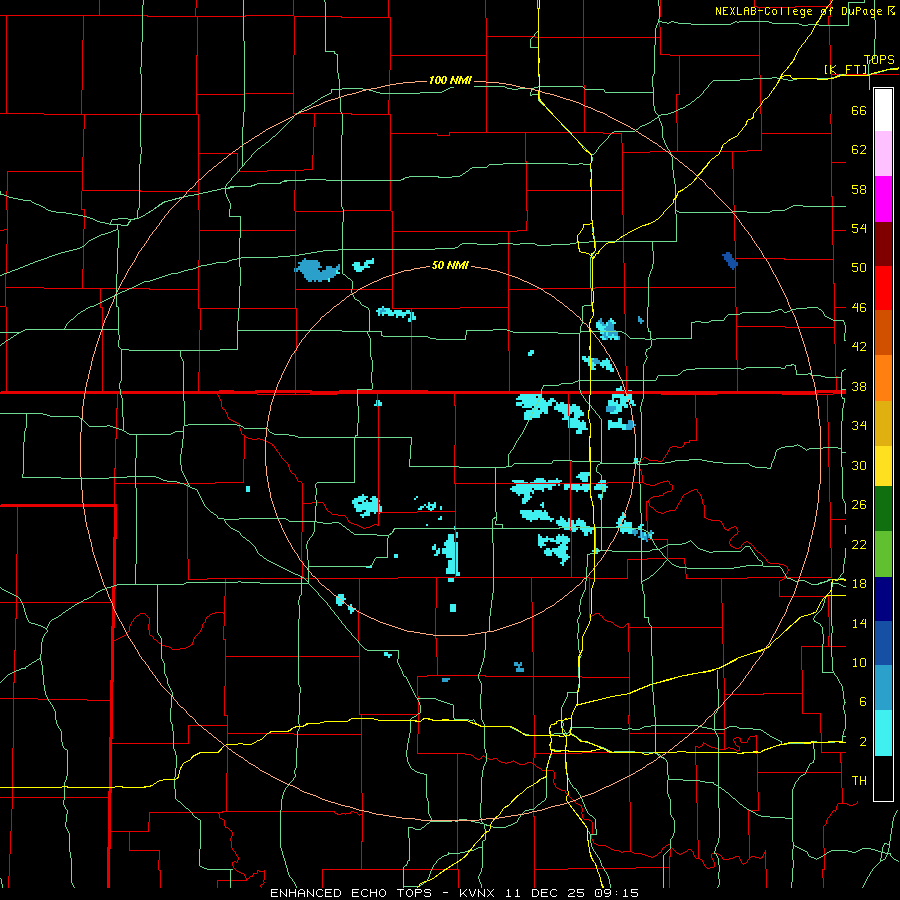Pick the cyan legend swatch
The width and height of the screenshot is (900, 900).
pyautogui.click(x=883, y=733)
